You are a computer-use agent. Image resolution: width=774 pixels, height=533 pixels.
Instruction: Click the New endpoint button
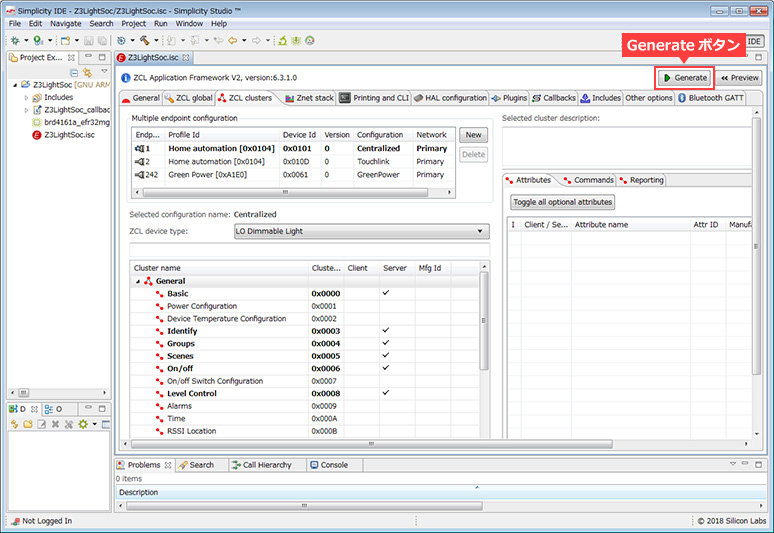tap(473, 135)
